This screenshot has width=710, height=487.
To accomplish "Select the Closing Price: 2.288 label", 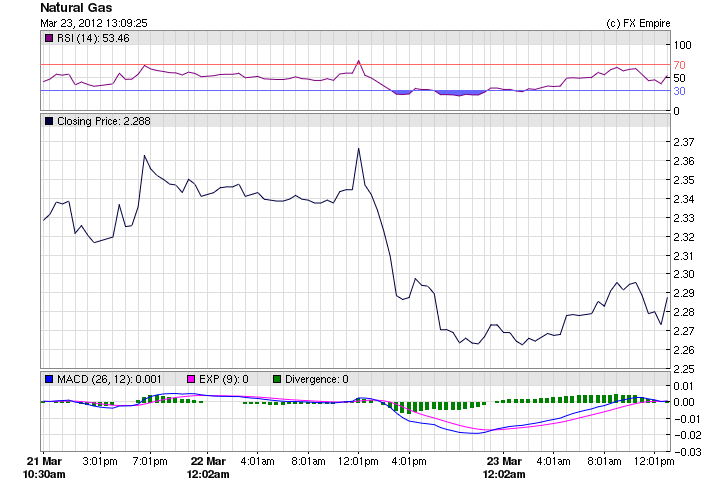I will pos(103,121).
